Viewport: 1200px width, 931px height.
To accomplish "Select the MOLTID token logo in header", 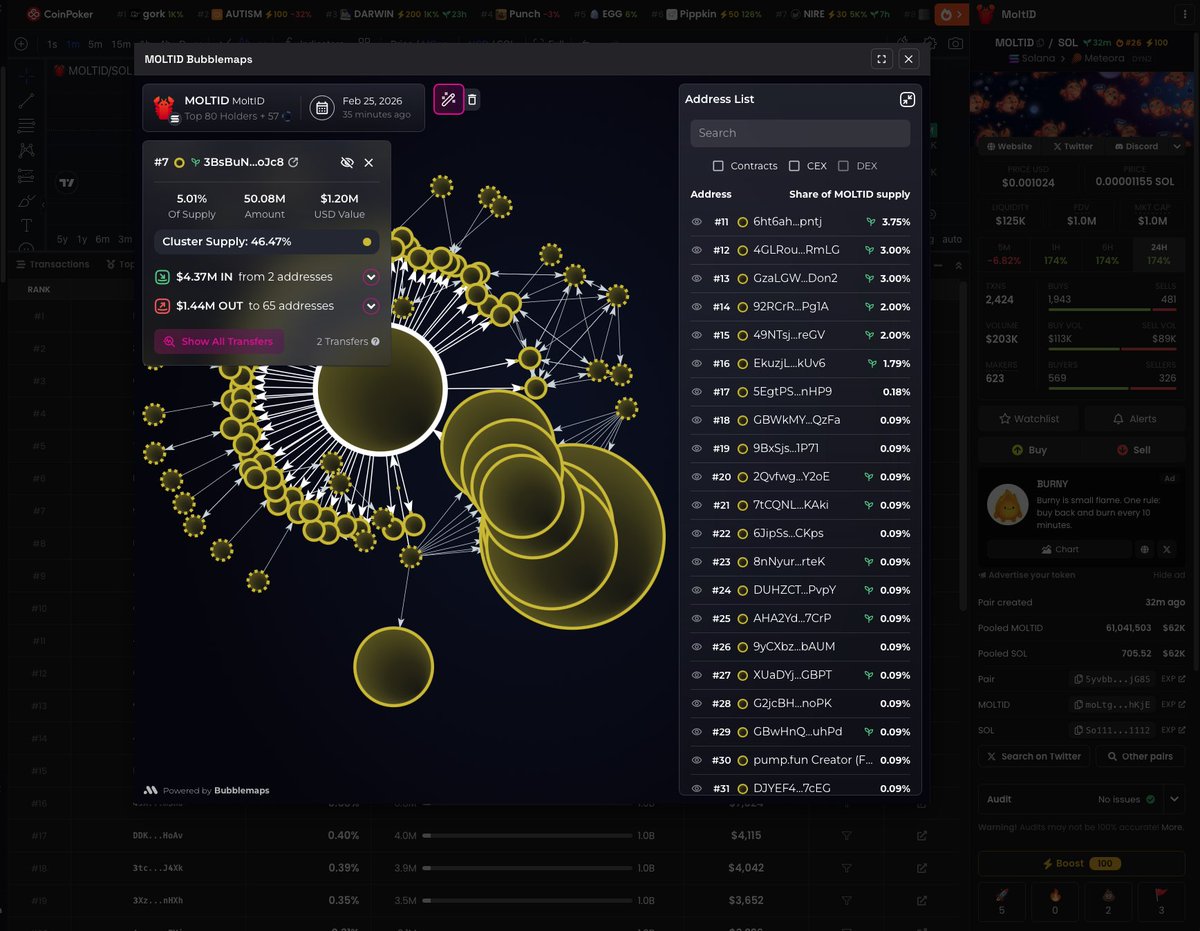I will tap(165, 107).
